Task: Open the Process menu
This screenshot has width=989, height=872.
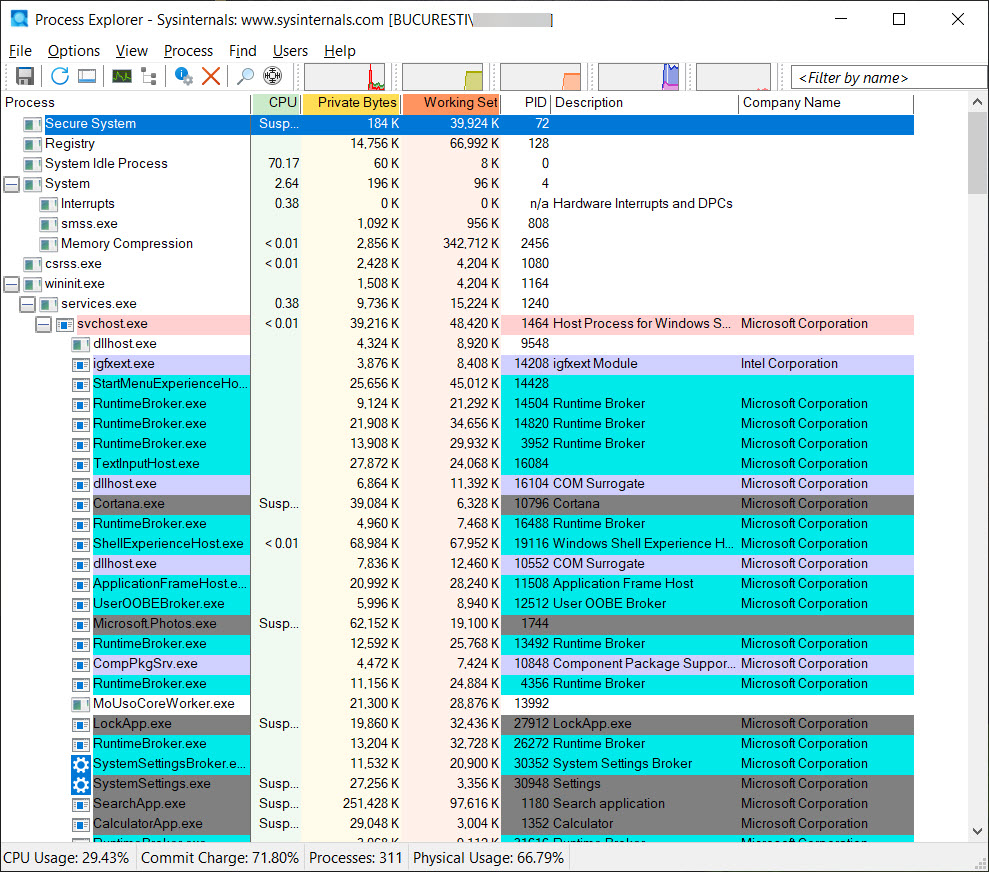Action: pos(188,51)
